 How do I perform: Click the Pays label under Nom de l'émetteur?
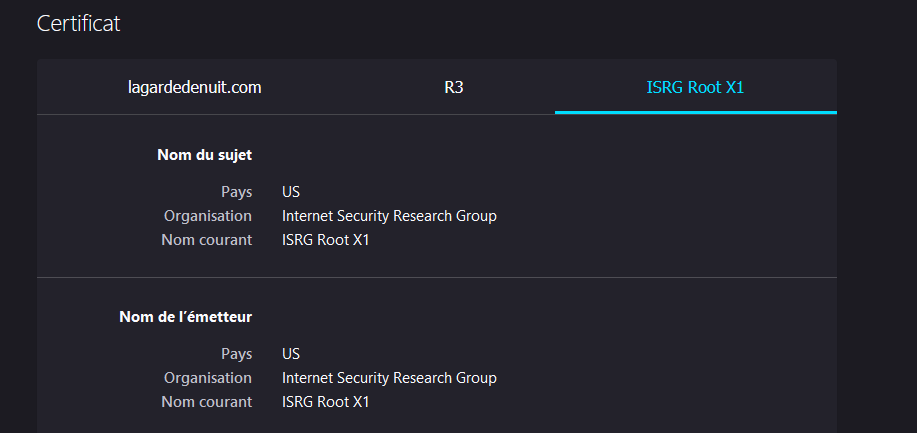click(237, 354)
